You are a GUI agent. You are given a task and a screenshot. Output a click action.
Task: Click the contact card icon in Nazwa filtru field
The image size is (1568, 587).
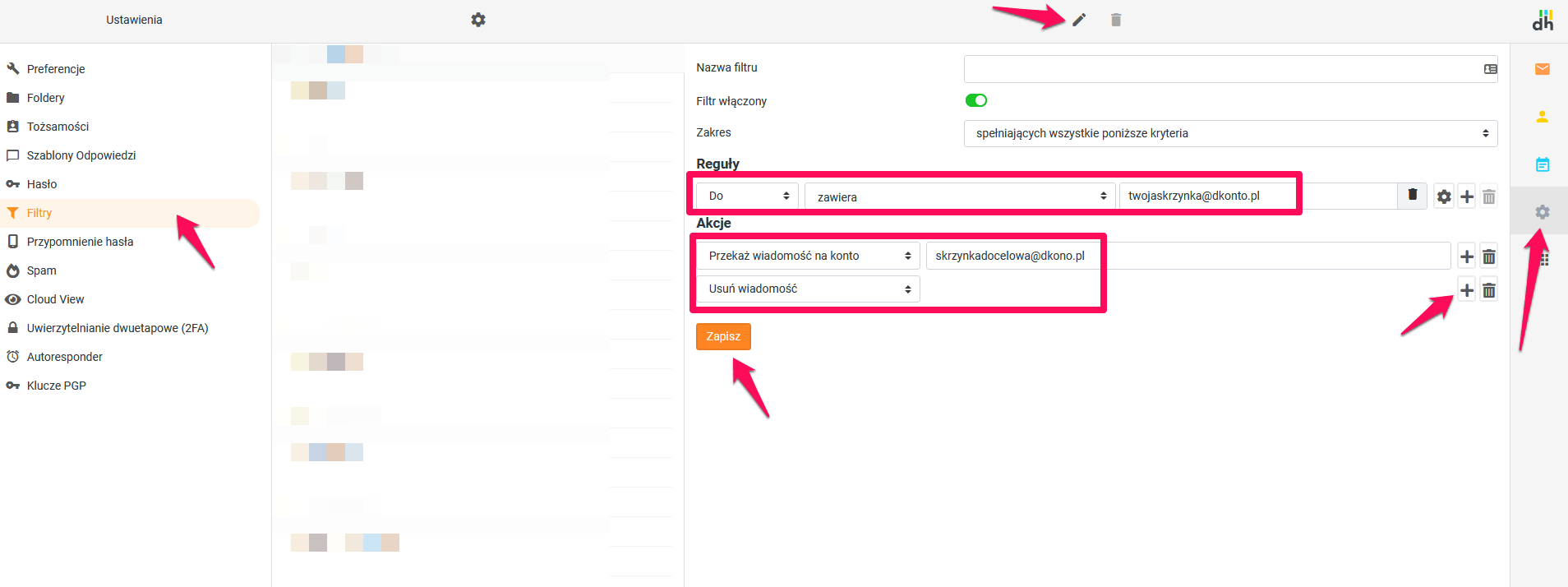point(1490,69)
